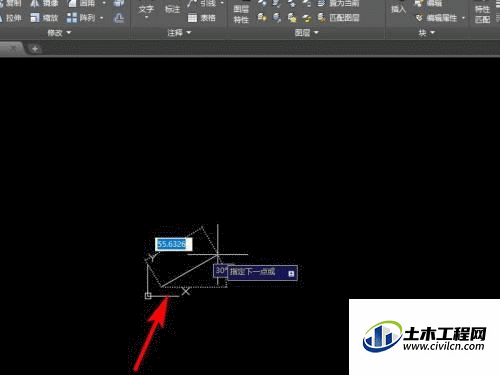The width and height of the screenshot is (500, 375).
Task: Open the 编辑属性 dropdown arrow
Action: click(463, 18)
